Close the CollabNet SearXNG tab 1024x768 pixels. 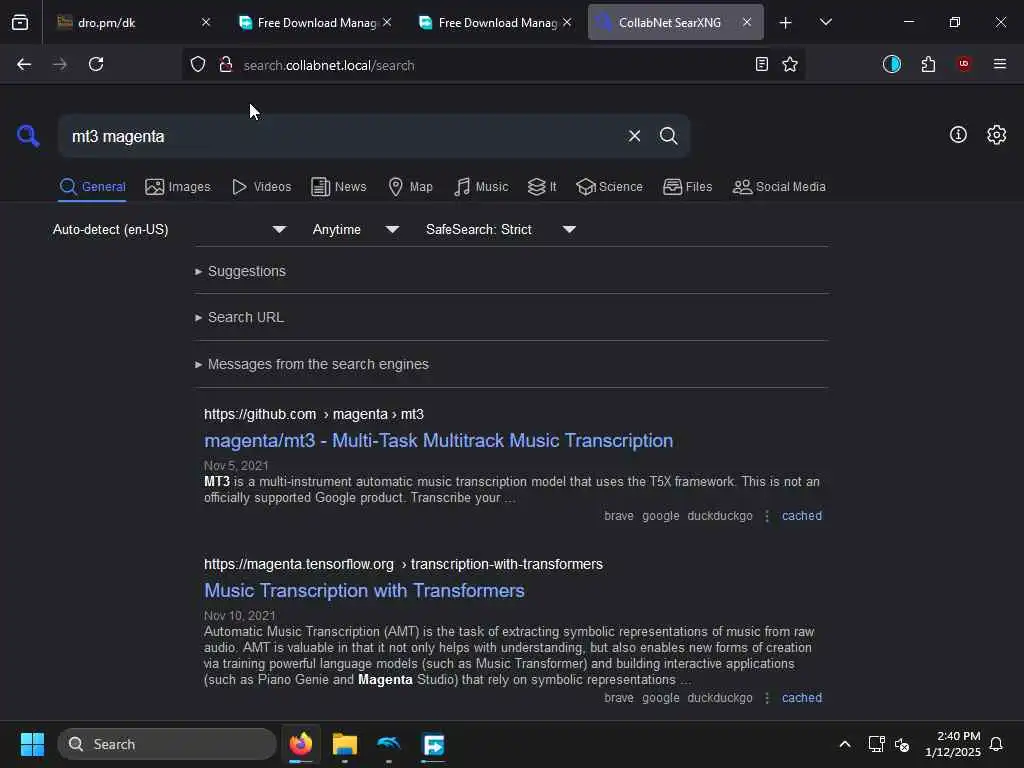click(746, 22)
